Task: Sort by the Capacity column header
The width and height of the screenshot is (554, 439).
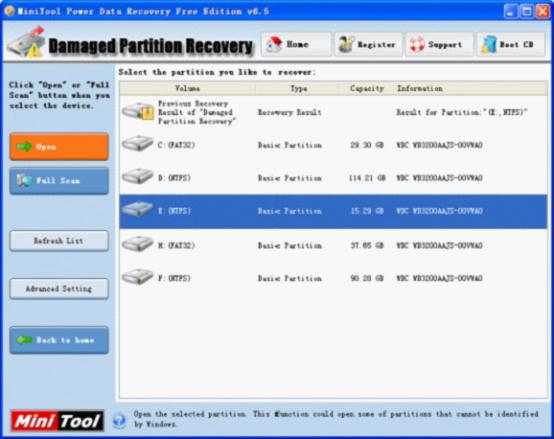Action: click(366, 89)
